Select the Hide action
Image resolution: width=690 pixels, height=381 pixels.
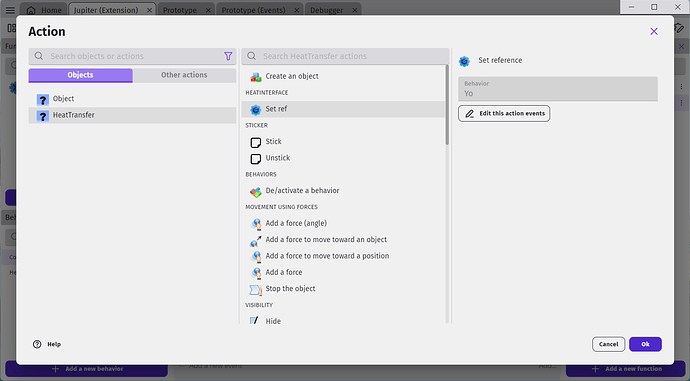pos(343,320)
